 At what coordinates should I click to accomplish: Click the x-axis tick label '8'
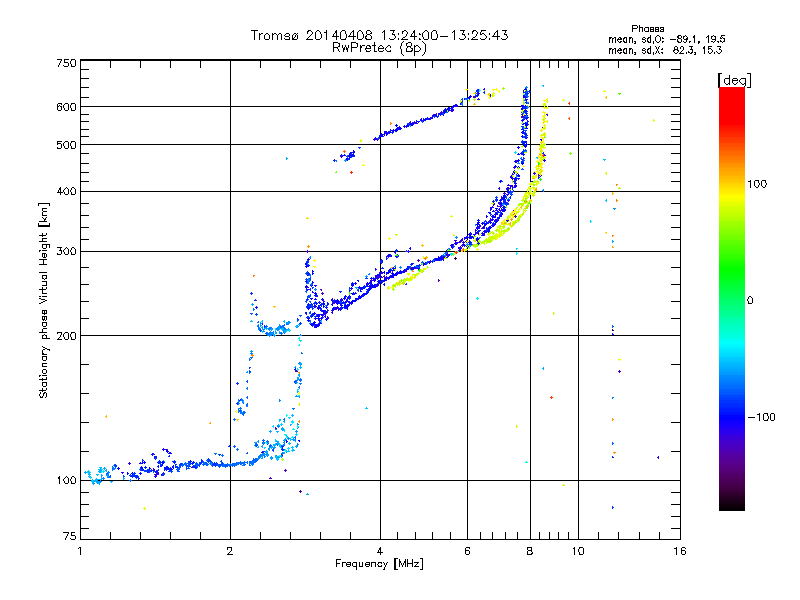(530, 551)
